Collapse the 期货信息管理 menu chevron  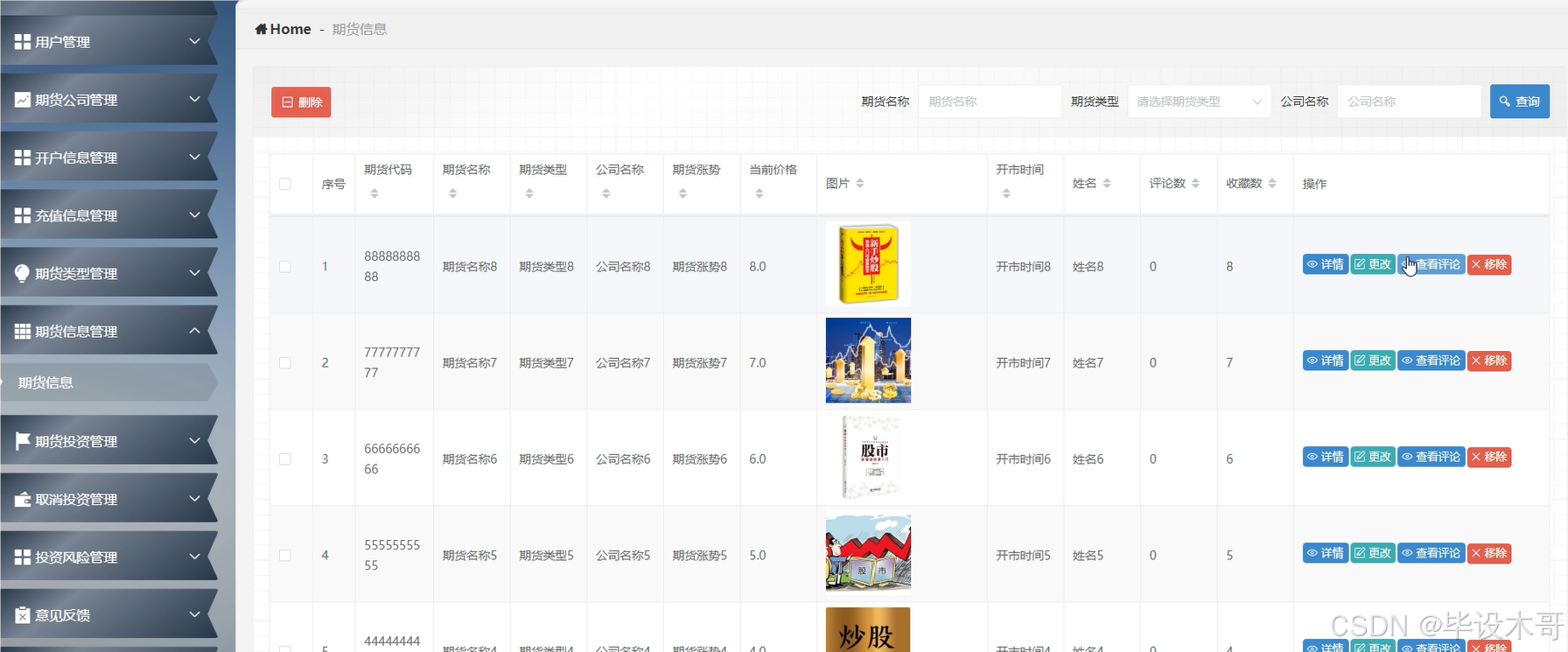[x=195, y=330]
